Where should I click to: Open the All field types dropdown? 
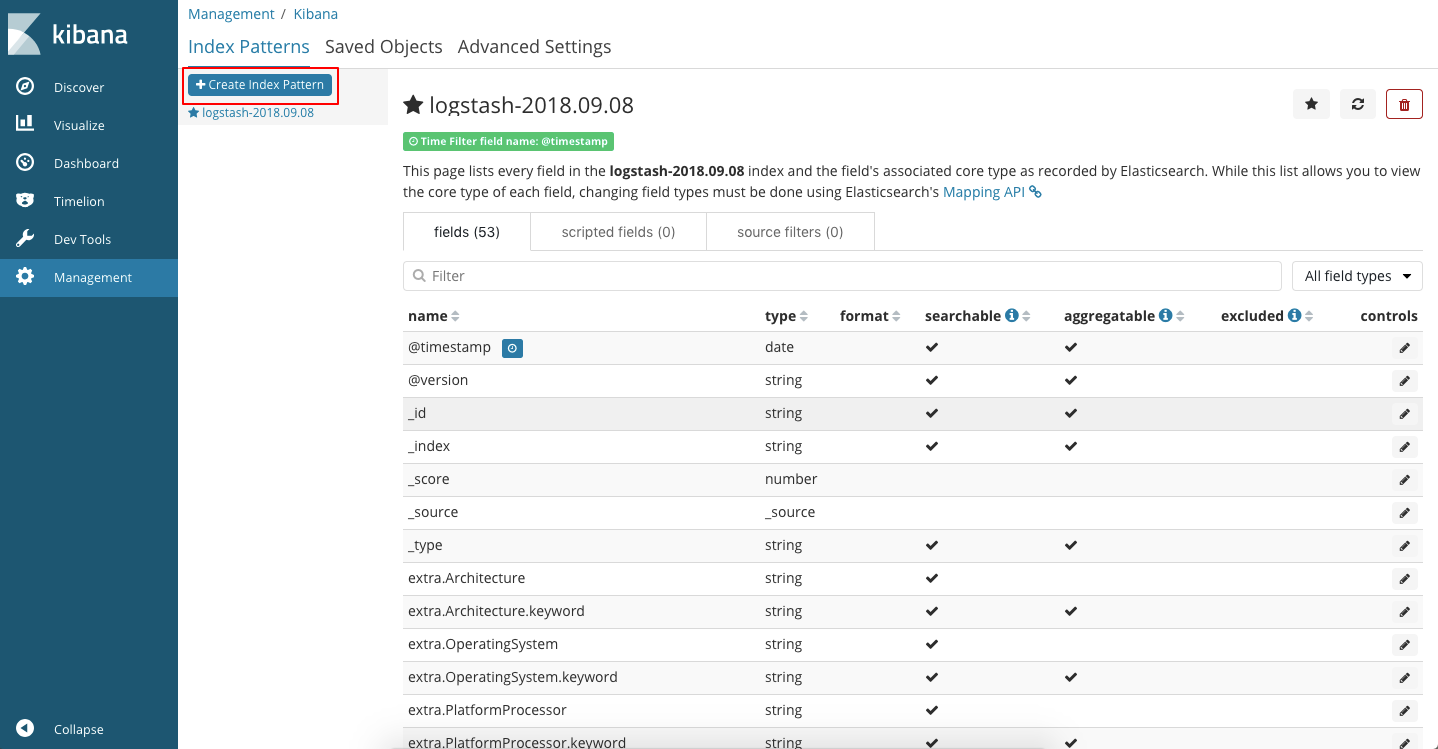1356,276
